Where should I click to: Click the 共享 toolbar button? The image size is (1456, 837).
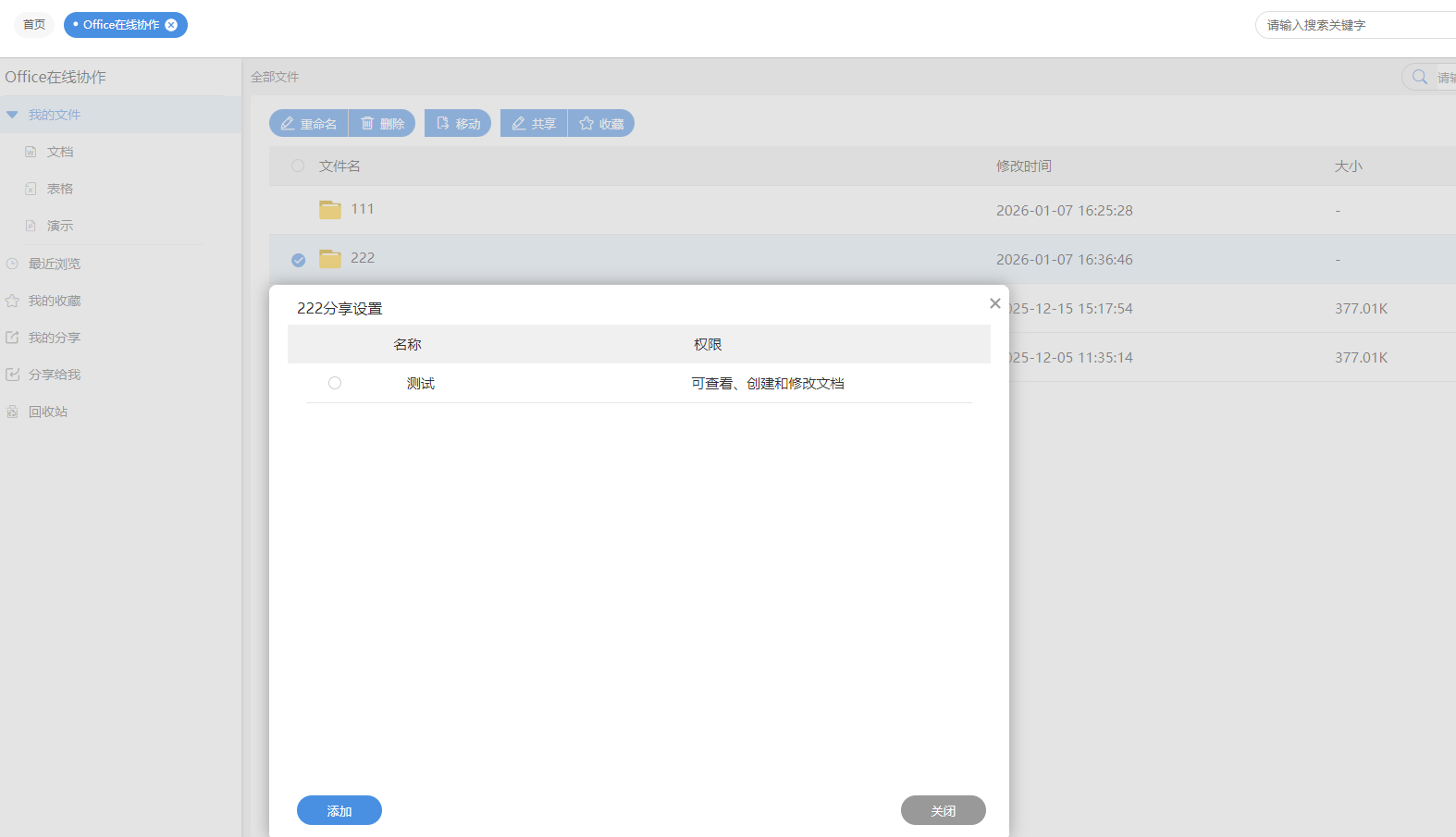[534, 123]
